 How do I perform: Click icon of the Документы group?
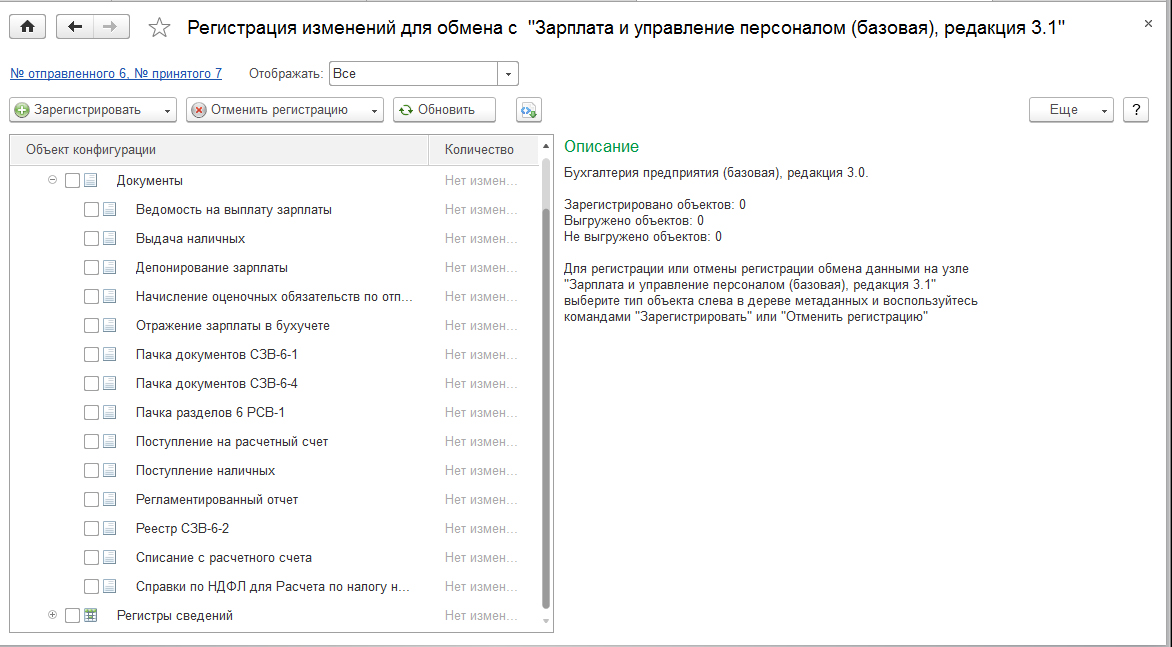91,181
